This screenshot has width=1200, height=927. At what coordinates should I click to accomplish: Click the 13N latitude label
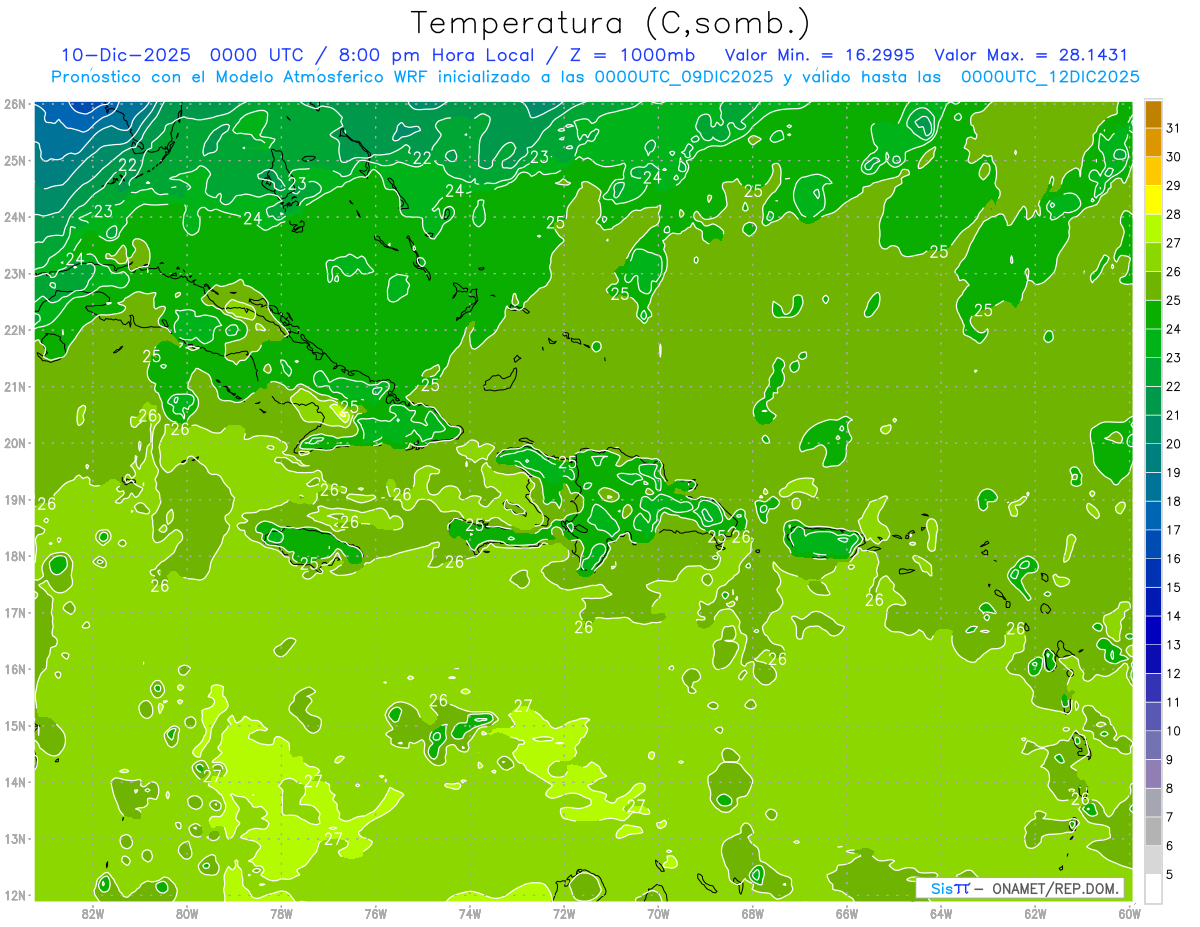(x=15, y=839)
